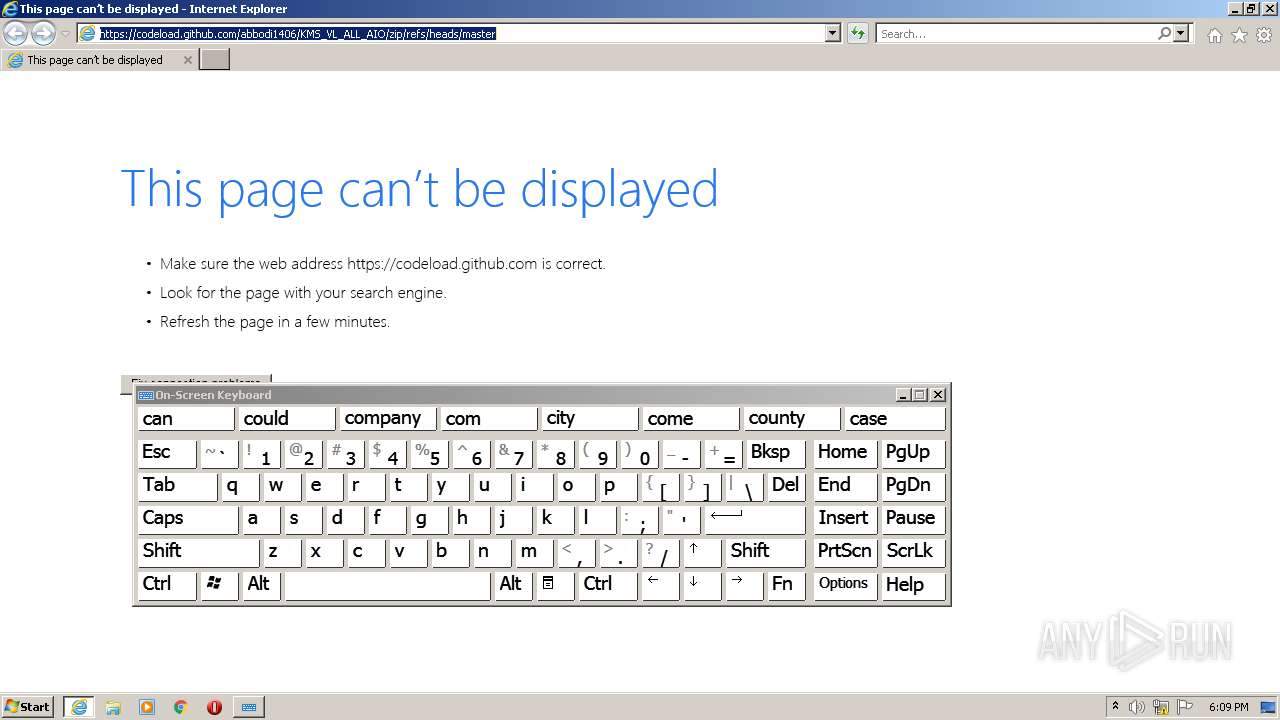Image resolution: width=1280 pixels, height=720 pixels.
Task: Toggle the right Ctrl key
Action: coord(608,585)
